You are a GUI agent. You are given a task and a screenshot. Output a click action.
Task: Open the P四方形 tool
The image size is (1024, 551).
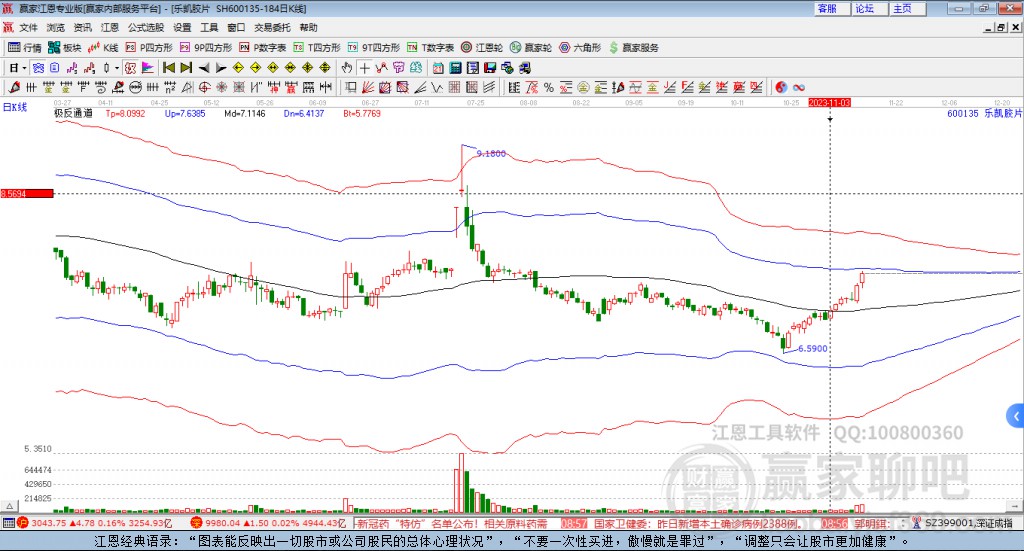[149, 48]
